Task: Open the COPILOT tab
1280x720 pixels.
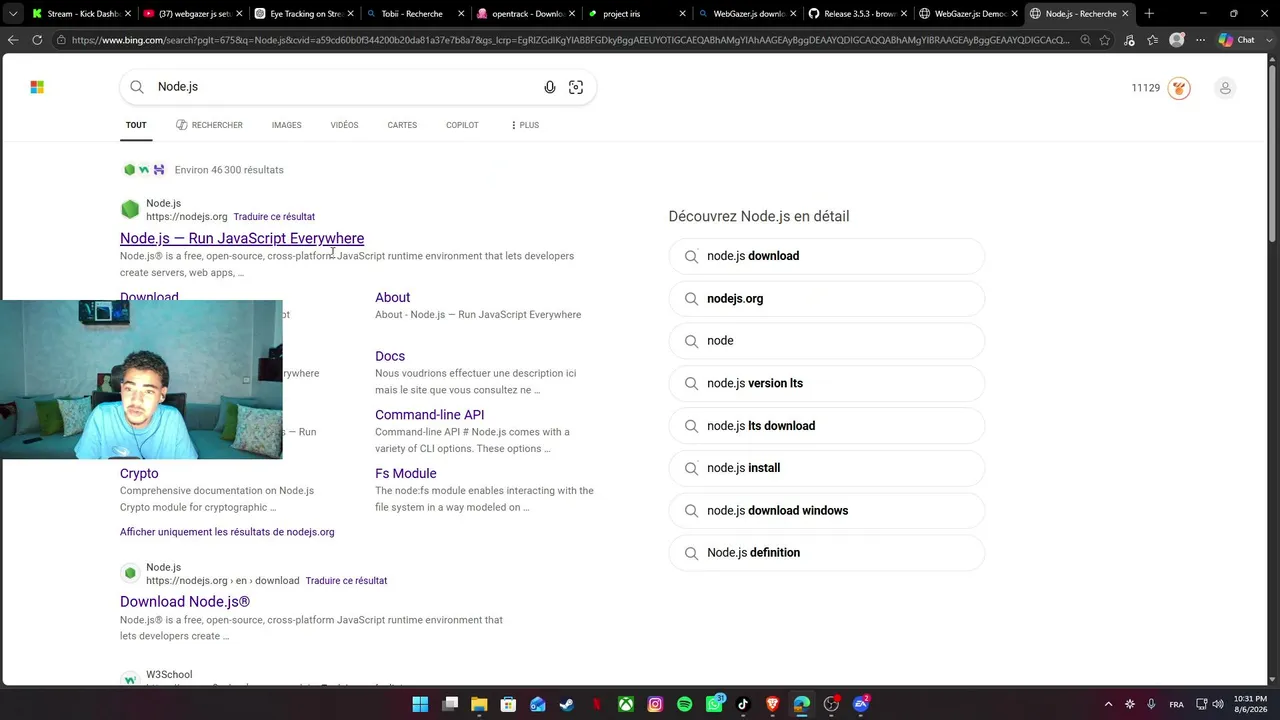Action: pyautogui.click(x=462, y=125)
